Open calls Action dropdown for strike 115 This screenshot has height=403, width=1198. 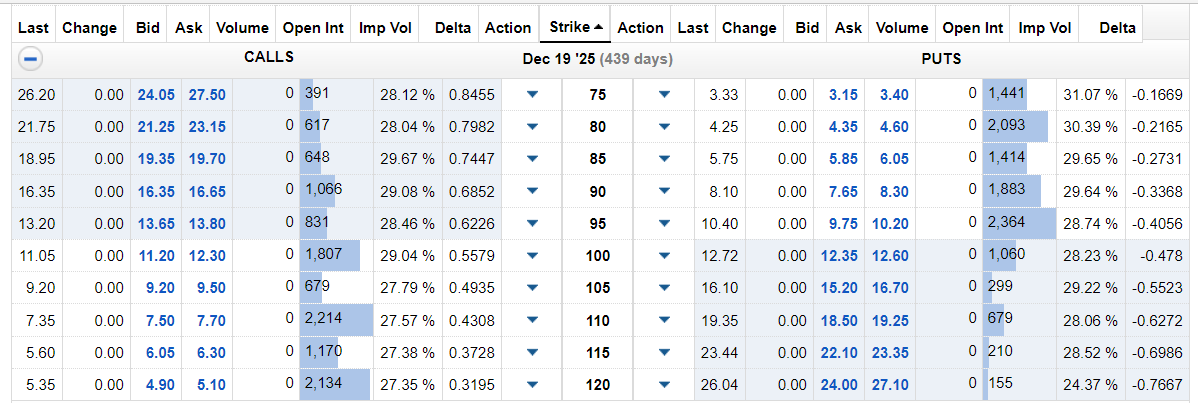533,353
